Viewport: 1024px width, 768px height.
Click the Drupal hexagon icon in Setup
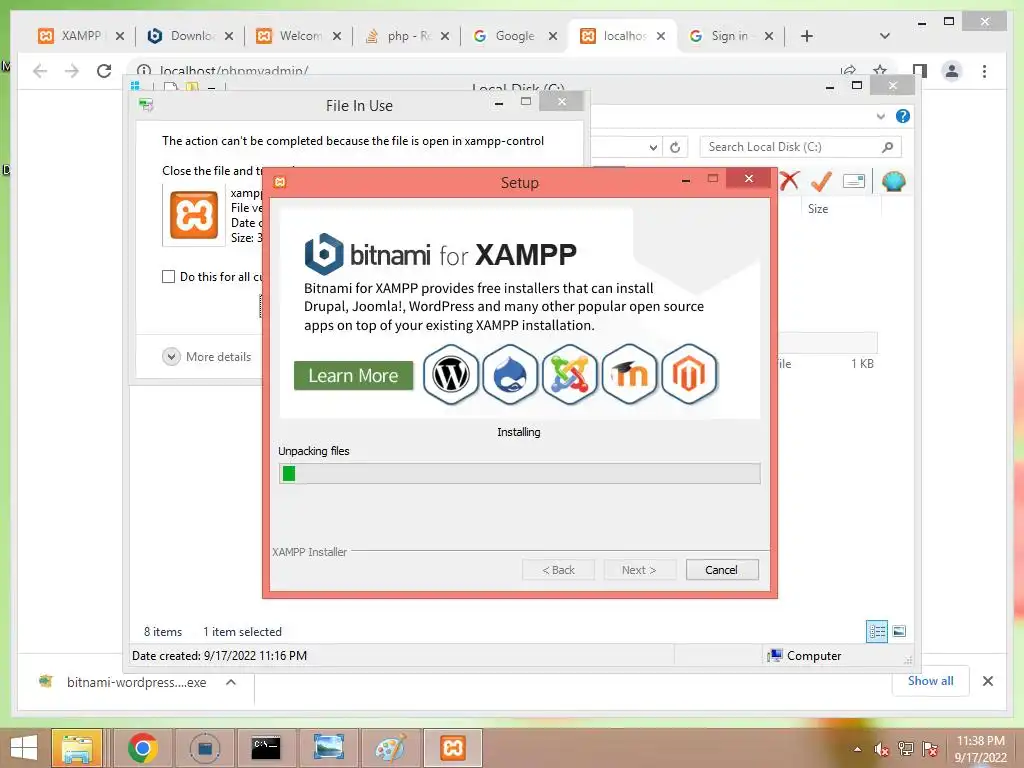(510, 375)
